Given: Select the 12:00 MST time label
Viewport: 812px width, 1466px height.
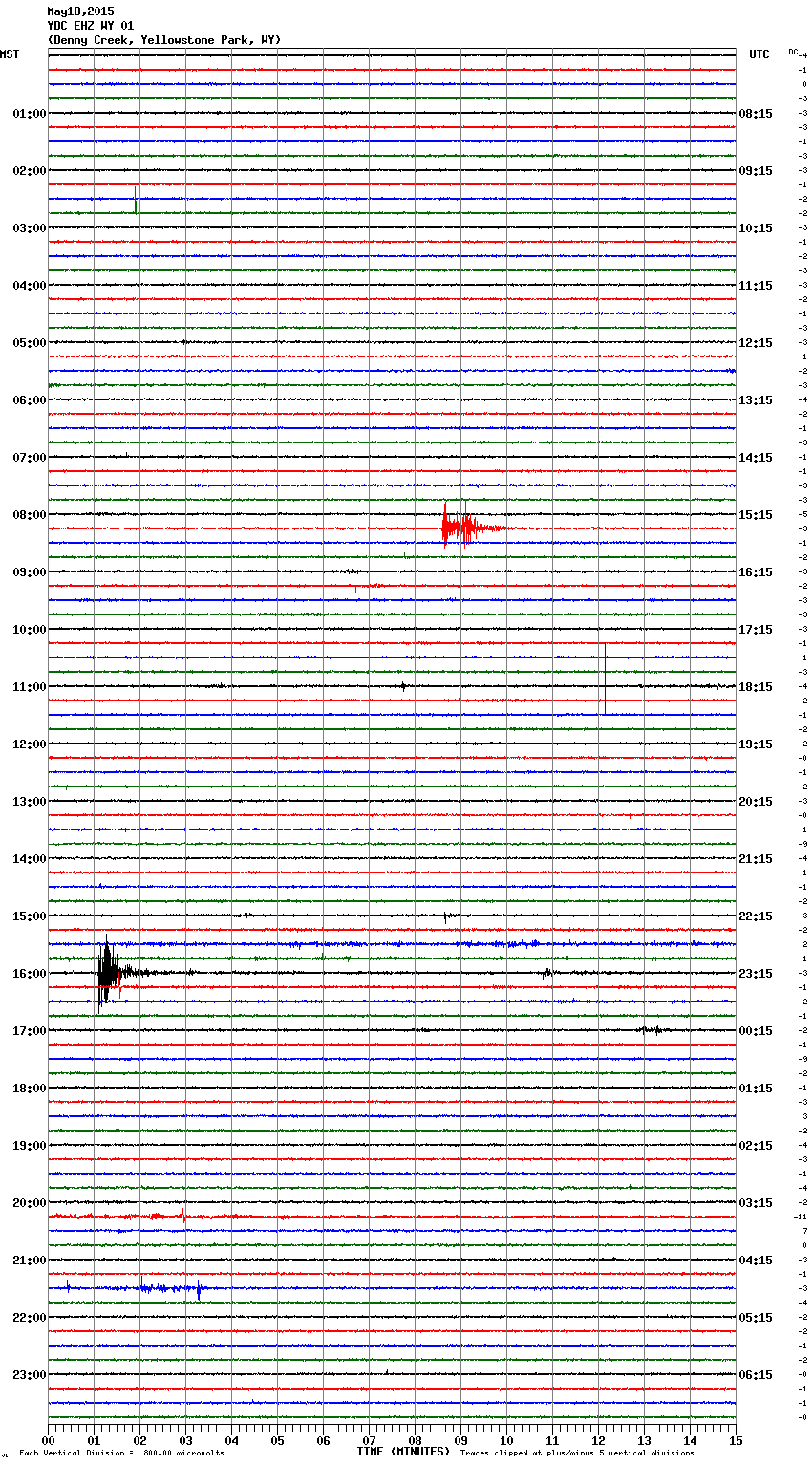Looking at the screenshot, I should (30, 744).
